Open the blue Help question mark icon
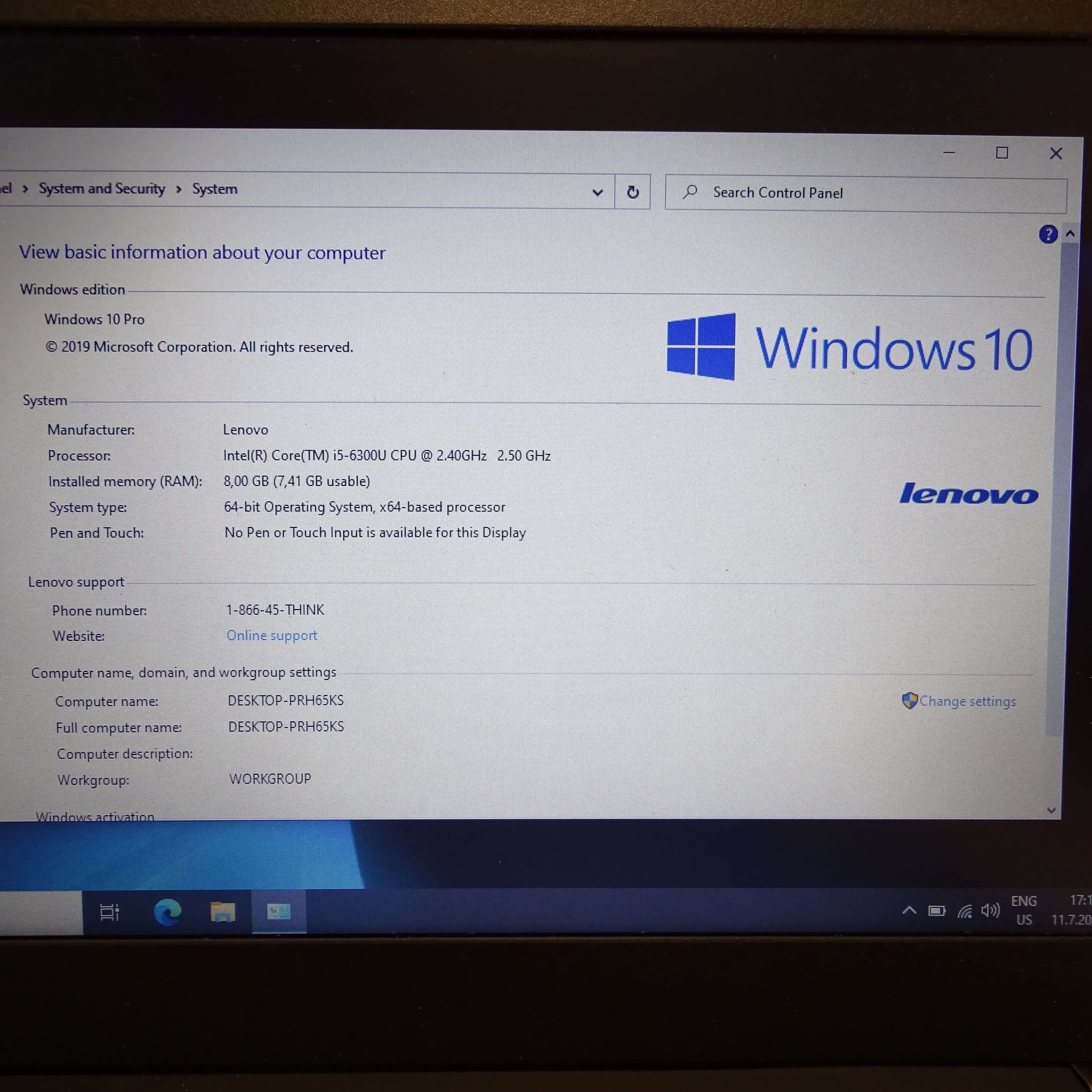The height and width of the screenshot is (1092, 1092). 1048,234
